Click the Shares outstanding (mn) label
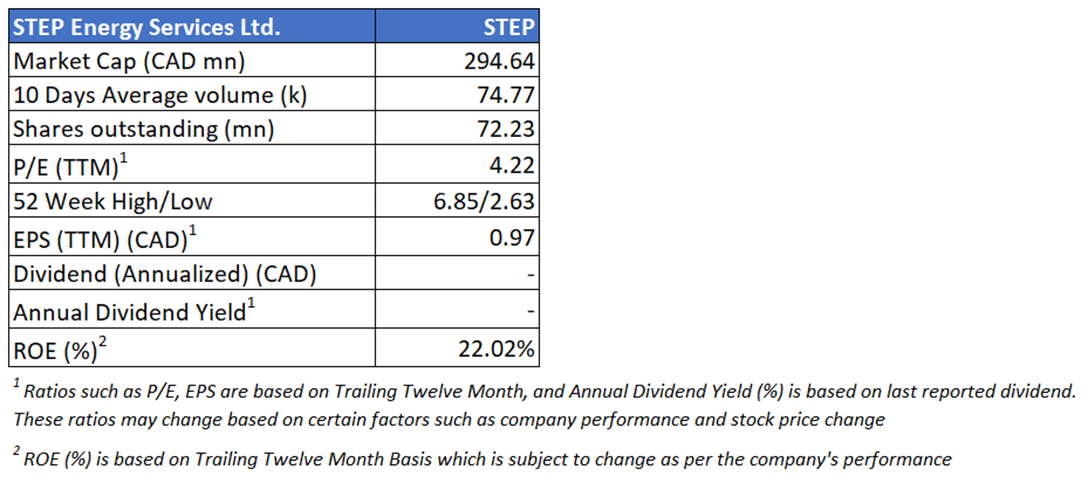This screenshot has width=1088, height=483. tap(144, 130)
